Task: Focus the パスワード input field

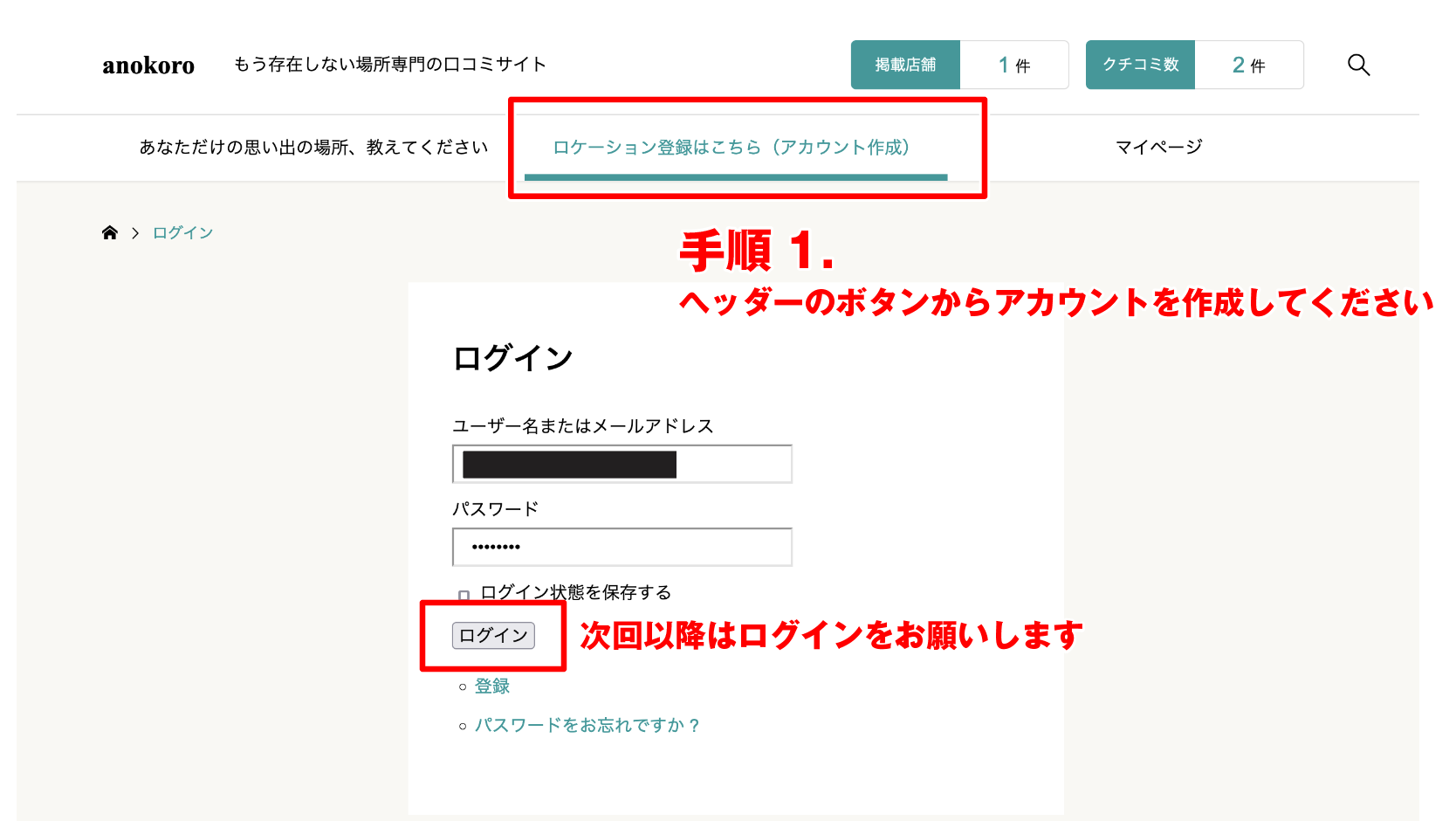Action: point(622,547)
